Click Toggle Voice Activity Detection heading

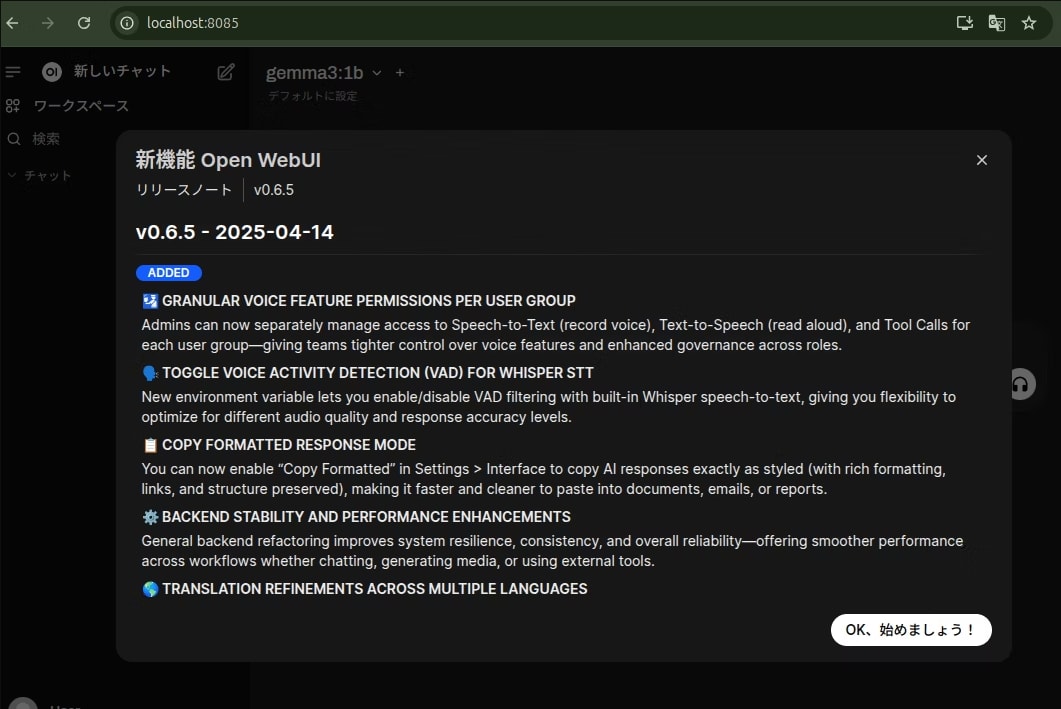click(378, 373)
